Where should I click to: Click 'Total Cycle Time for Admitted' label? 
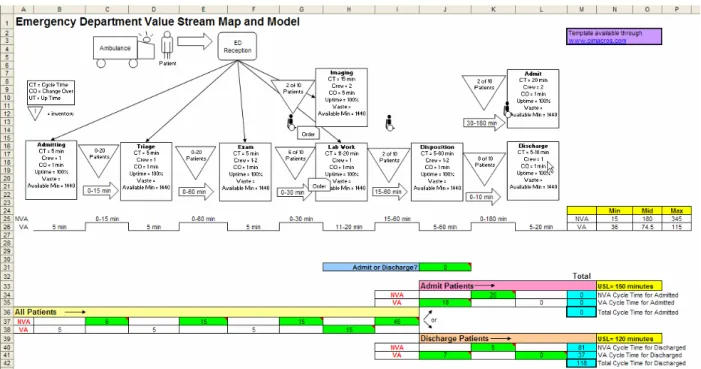point(638,312)
